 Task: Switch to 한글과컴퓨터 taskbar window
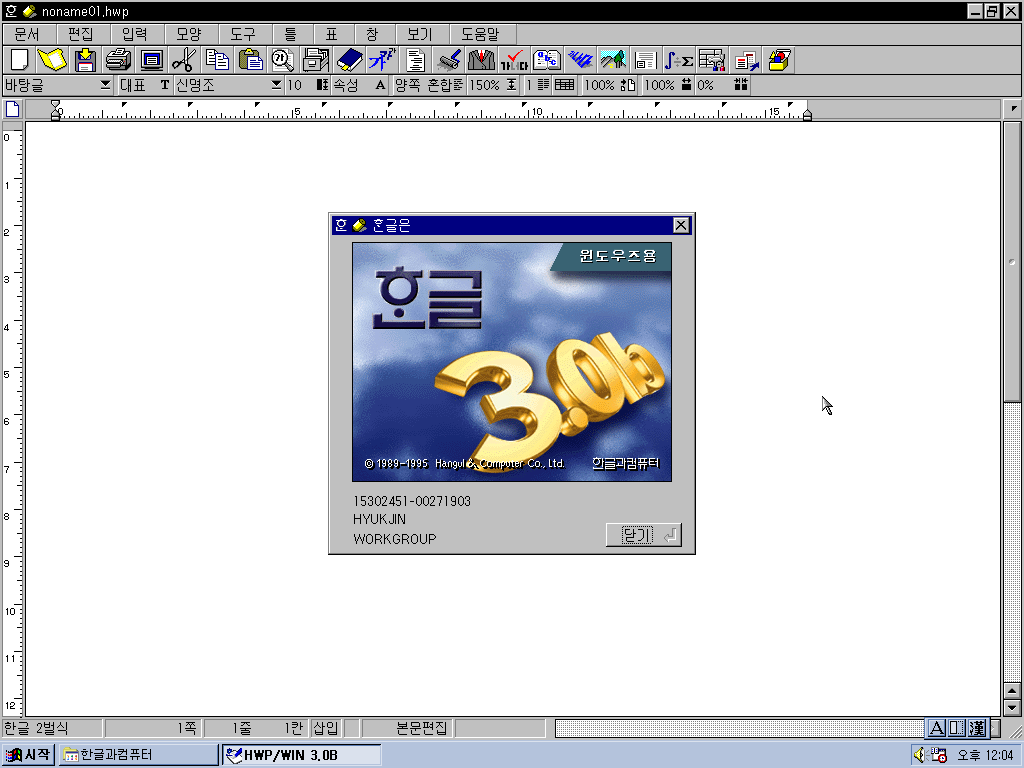pos(138,755)
